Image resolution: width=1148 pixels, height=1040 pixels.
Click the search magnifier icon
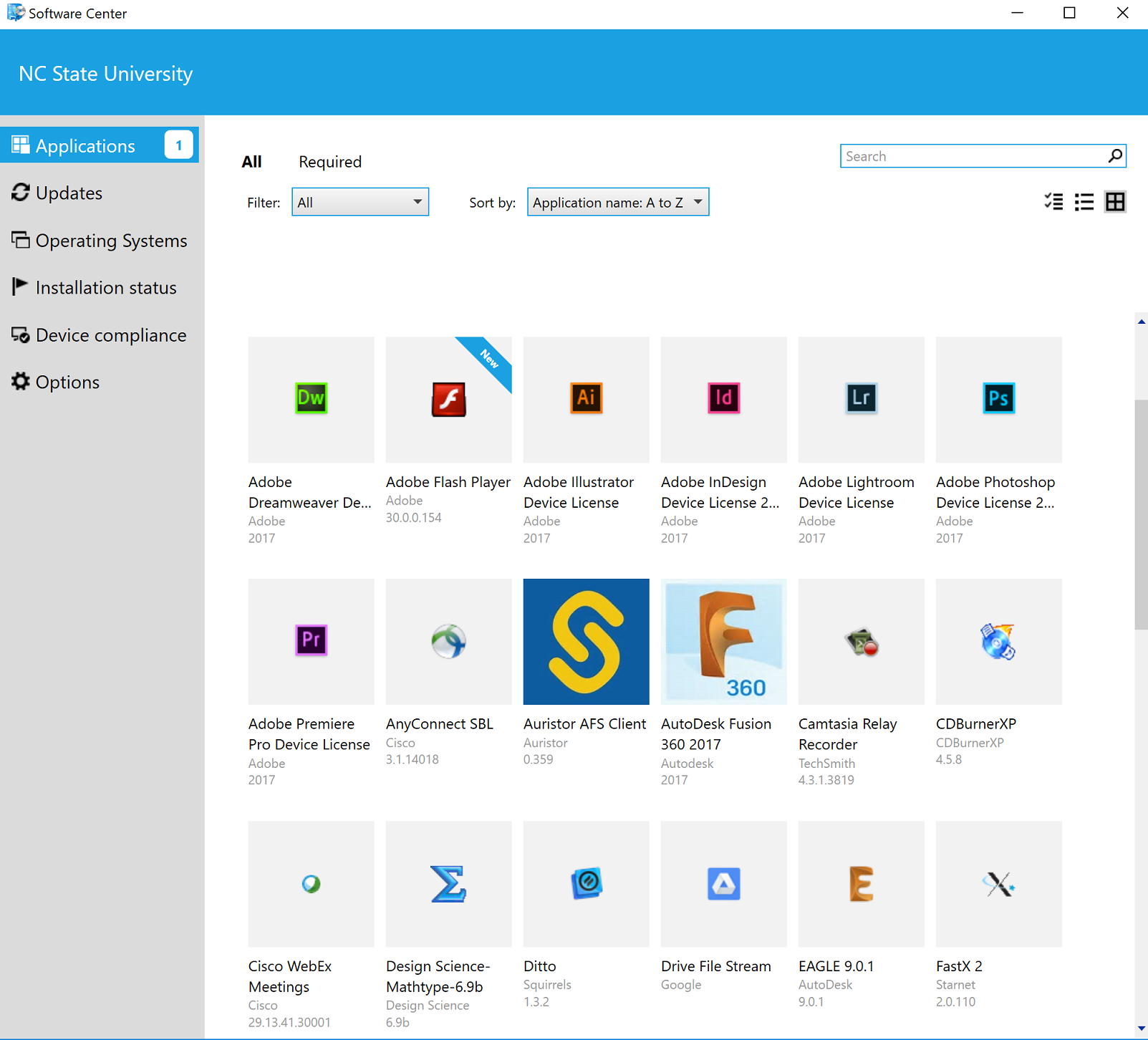(1115, 155)
